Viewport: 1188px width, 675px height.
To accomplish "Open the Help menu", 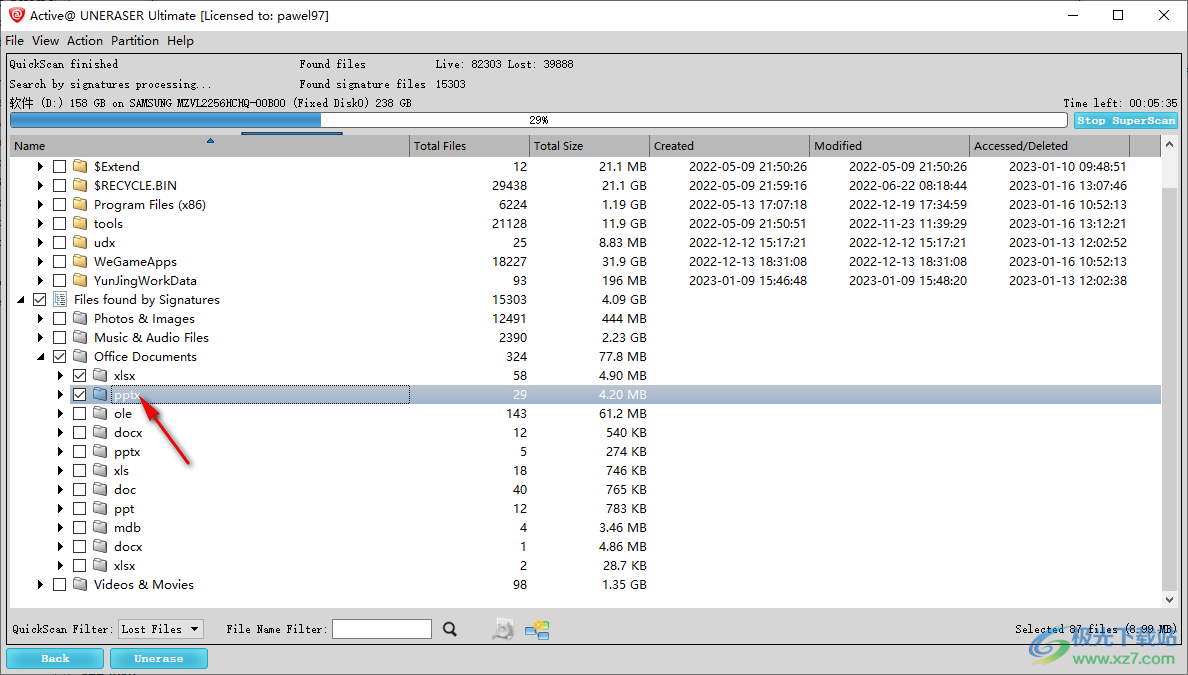I will (180, 41).
